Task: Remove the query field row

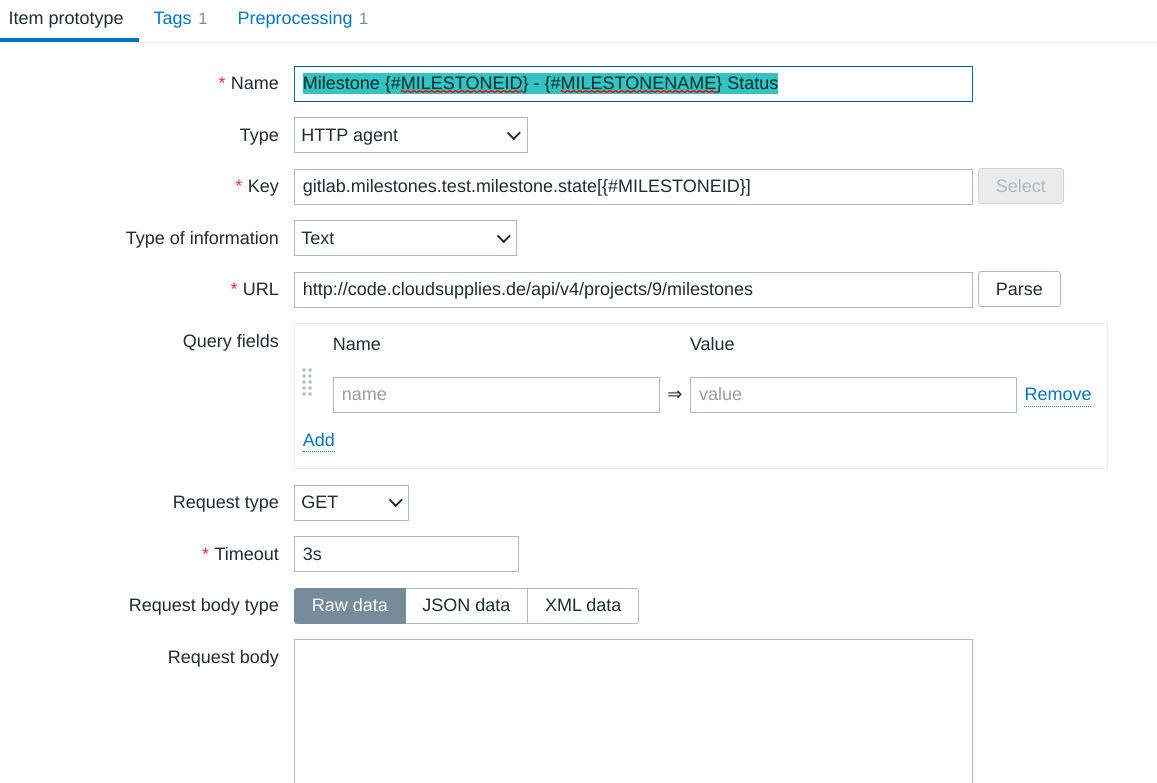Action: point(1057,394)
